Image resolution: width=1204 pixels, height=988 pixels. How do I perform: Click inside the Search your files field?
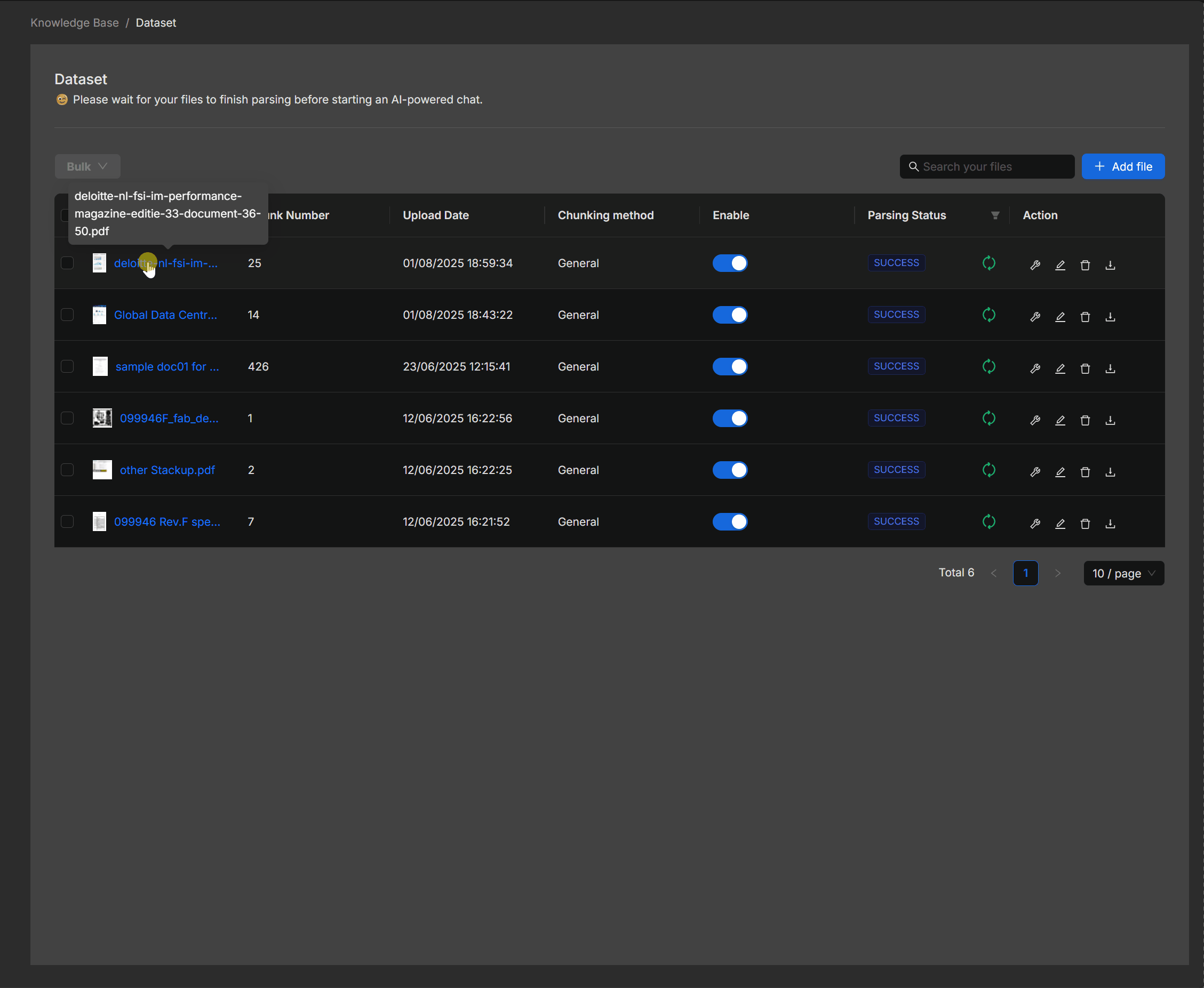point(991,166)
